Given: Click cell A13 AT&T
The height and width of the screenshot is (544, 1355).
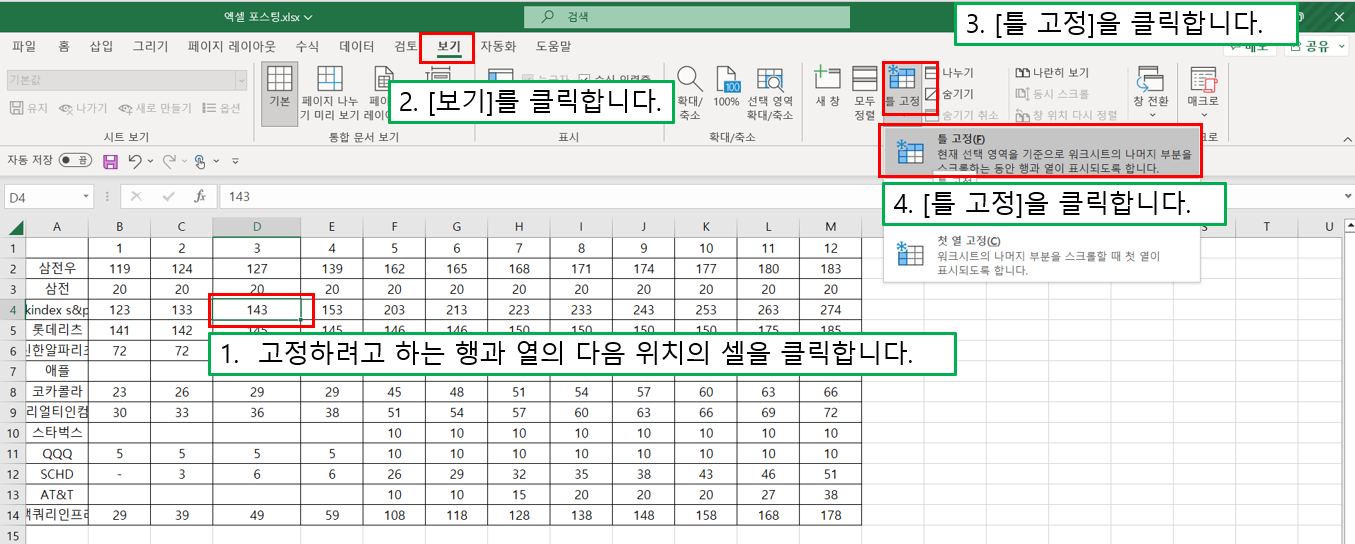Looking at the screenshot, I should pos(57,495).
